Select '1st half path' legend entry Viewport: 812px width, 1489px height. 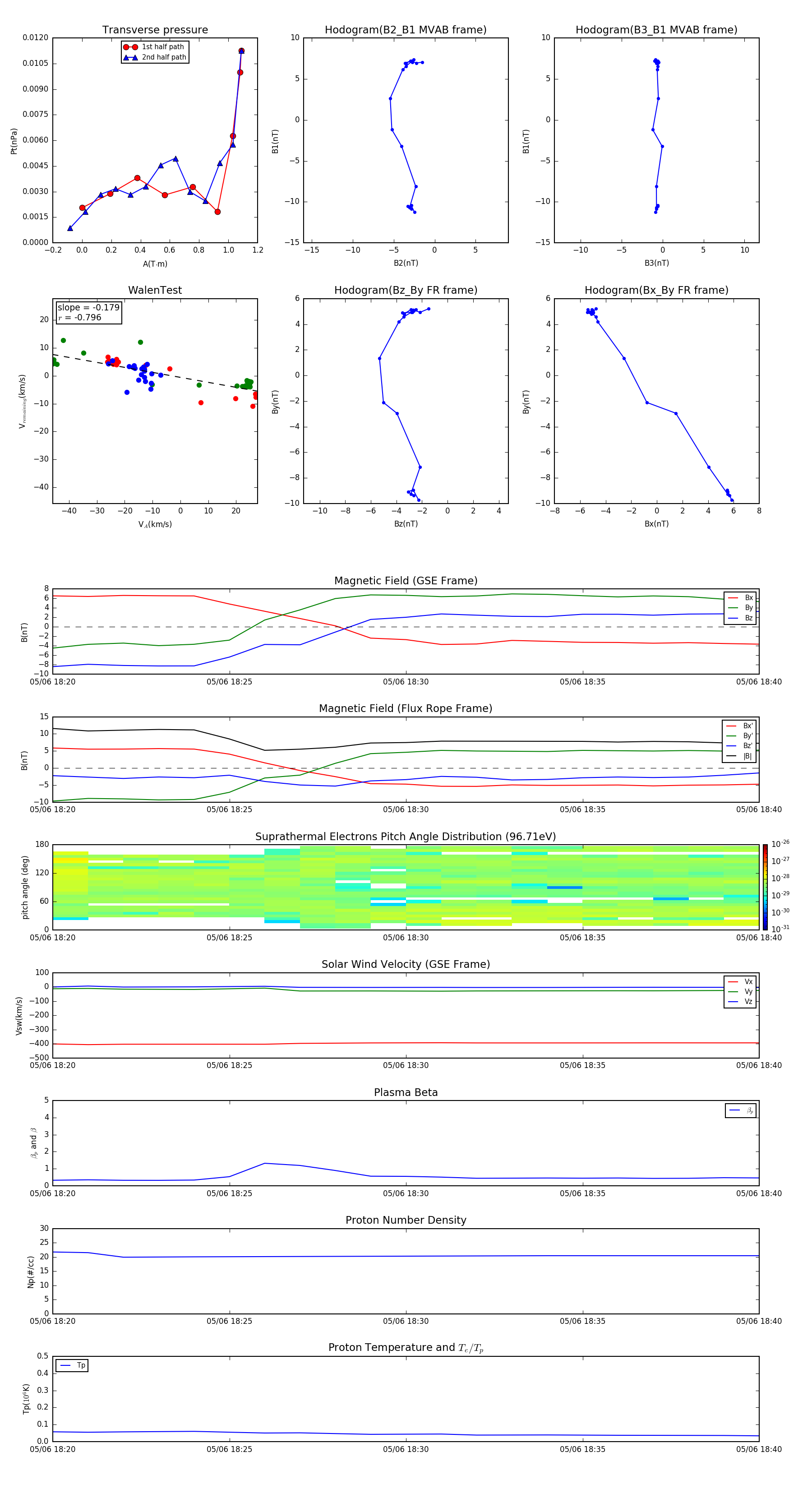click(x=154, y=47)
